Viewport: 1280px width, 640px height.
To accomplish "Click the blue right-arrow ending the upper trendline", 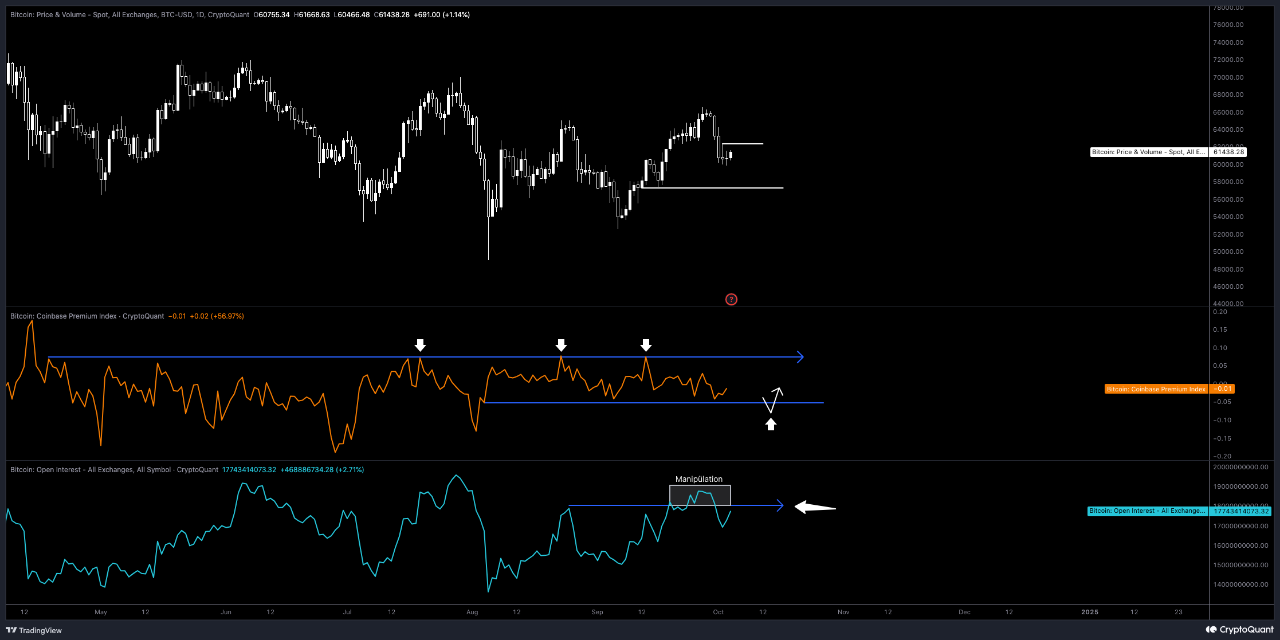I will pyautogui.click(x=799, y=356).
